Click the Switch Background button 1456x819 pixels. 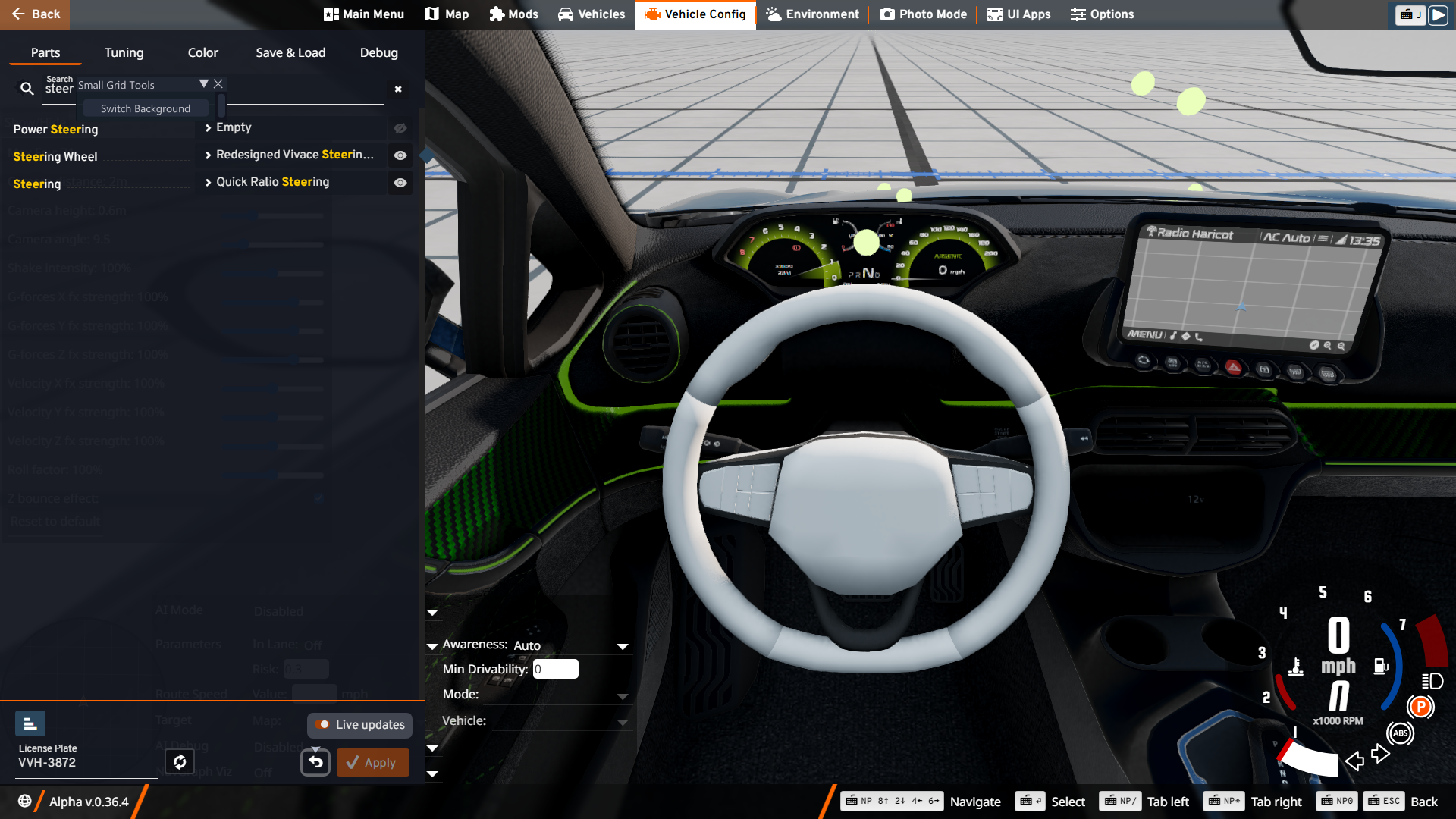(x=146, y=108)
